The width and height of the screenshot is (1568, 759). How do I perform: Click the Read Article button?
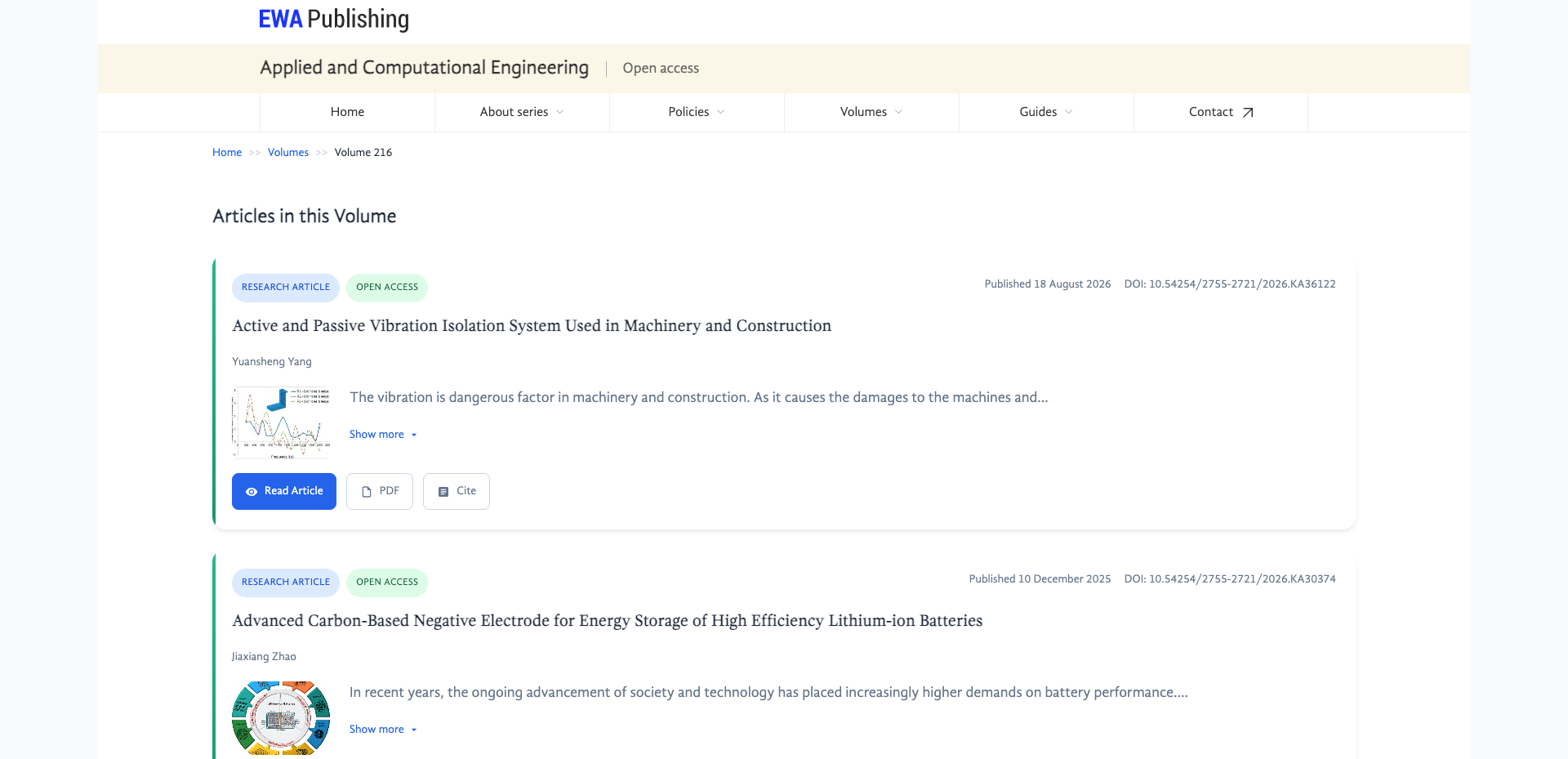(x=284, y=491)
